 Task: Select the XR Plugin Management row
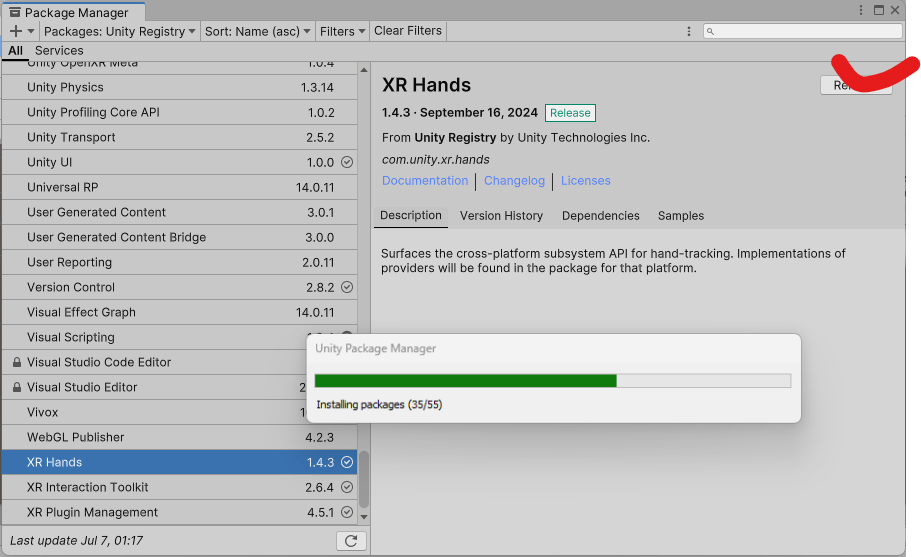point(179,512)
